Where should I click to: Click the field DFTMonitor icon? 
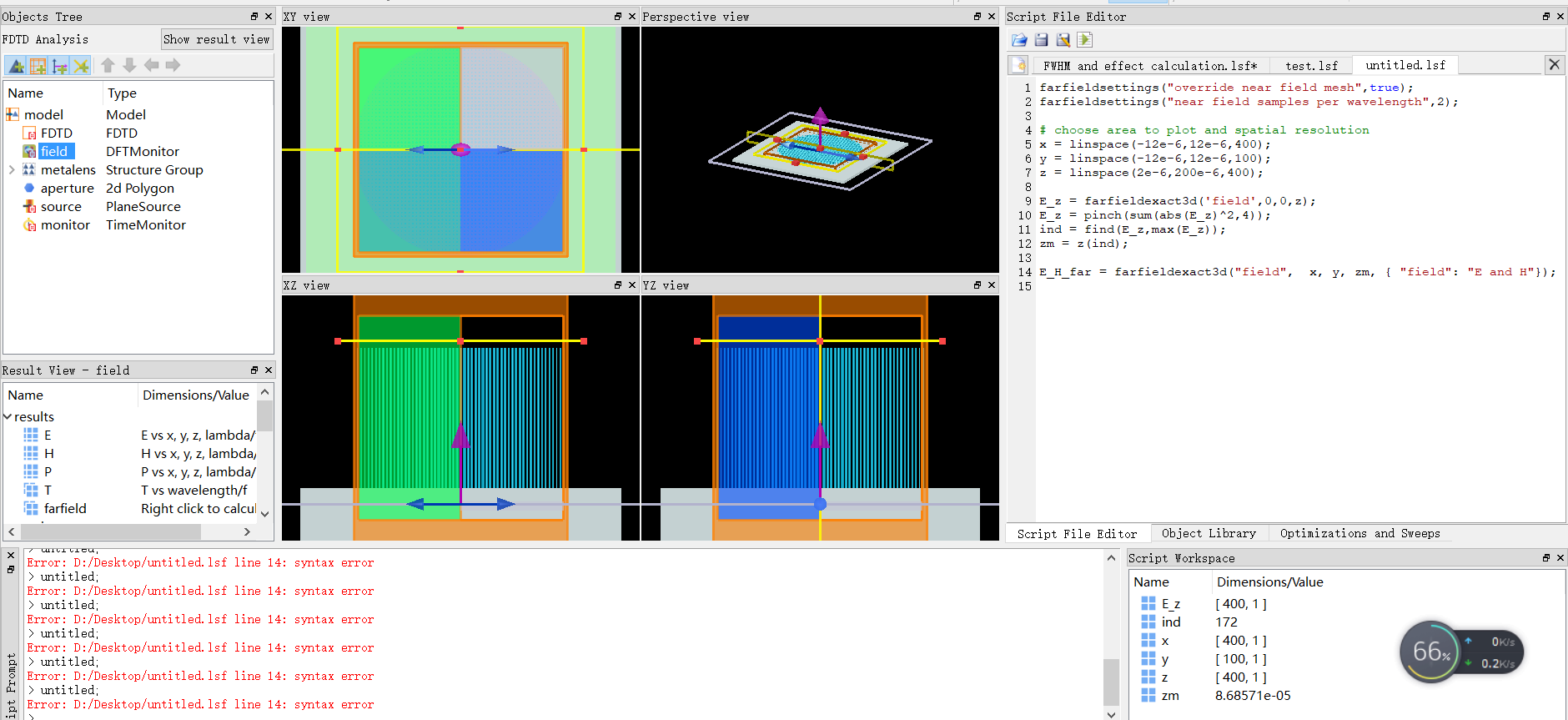click(29, 151)
